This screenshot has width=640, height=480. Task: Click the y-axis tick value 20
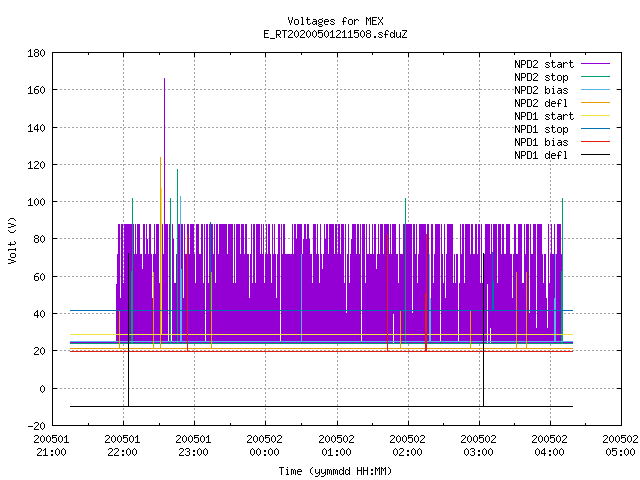click(x=39, y=351)
